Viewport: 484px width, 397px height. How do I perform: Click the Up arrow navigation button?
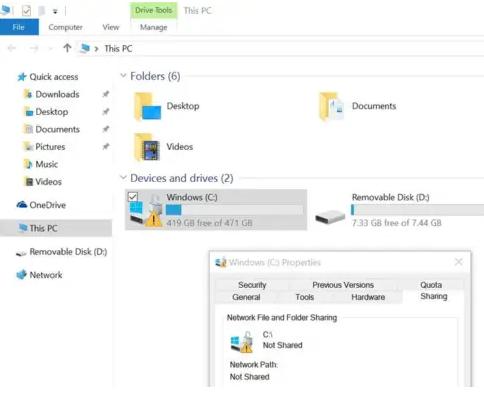pyautogui.click(x=67, y=48)
